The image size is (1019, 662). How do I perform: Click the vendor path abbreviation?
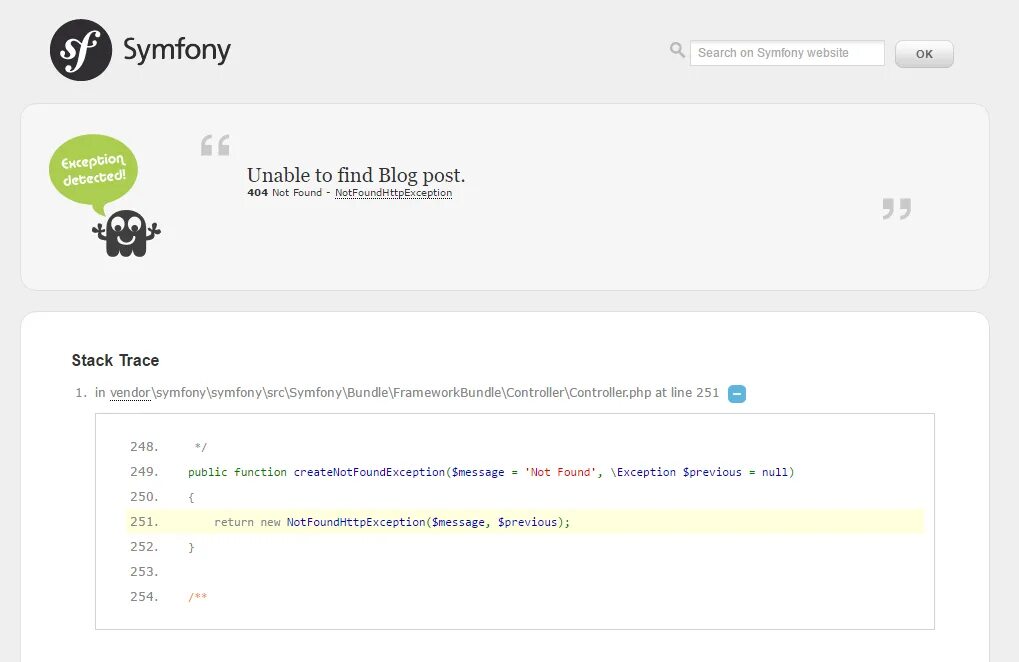[130, 392]
